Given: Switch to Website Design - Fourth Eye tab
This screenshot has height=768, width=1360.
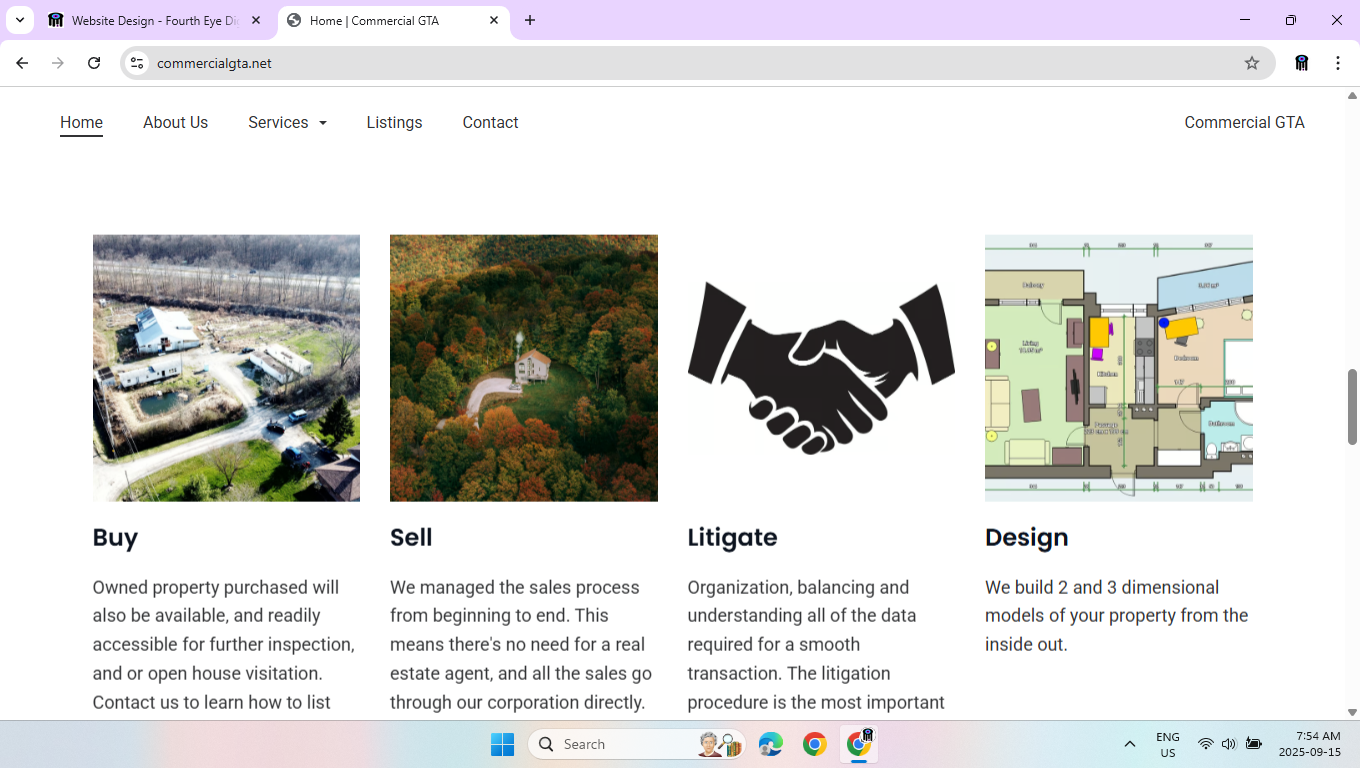Looking at the screenshot, I should [x=155, y=20].
